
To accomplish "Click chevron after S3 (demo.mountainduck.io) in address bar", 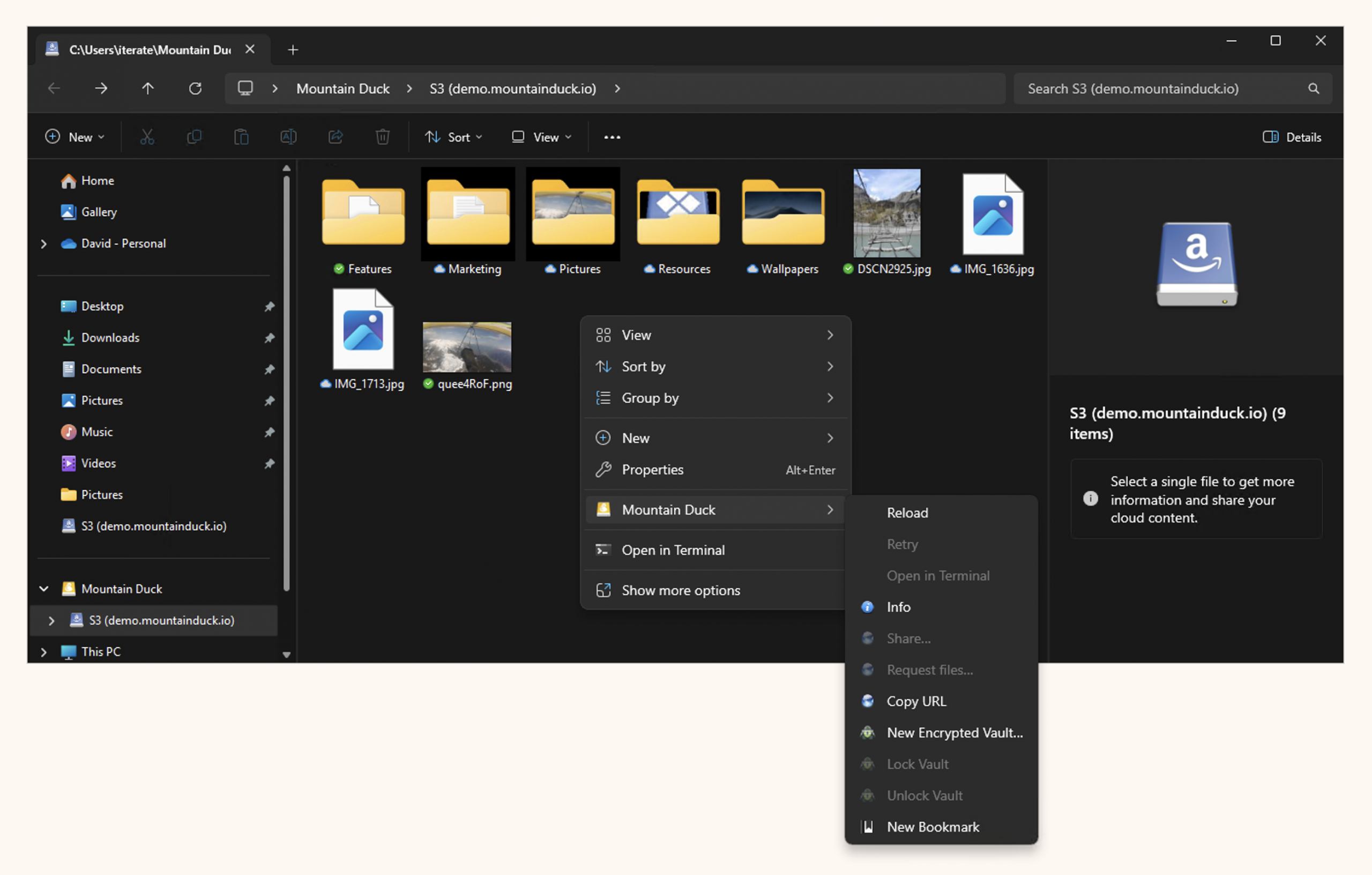I will [617, 88].
